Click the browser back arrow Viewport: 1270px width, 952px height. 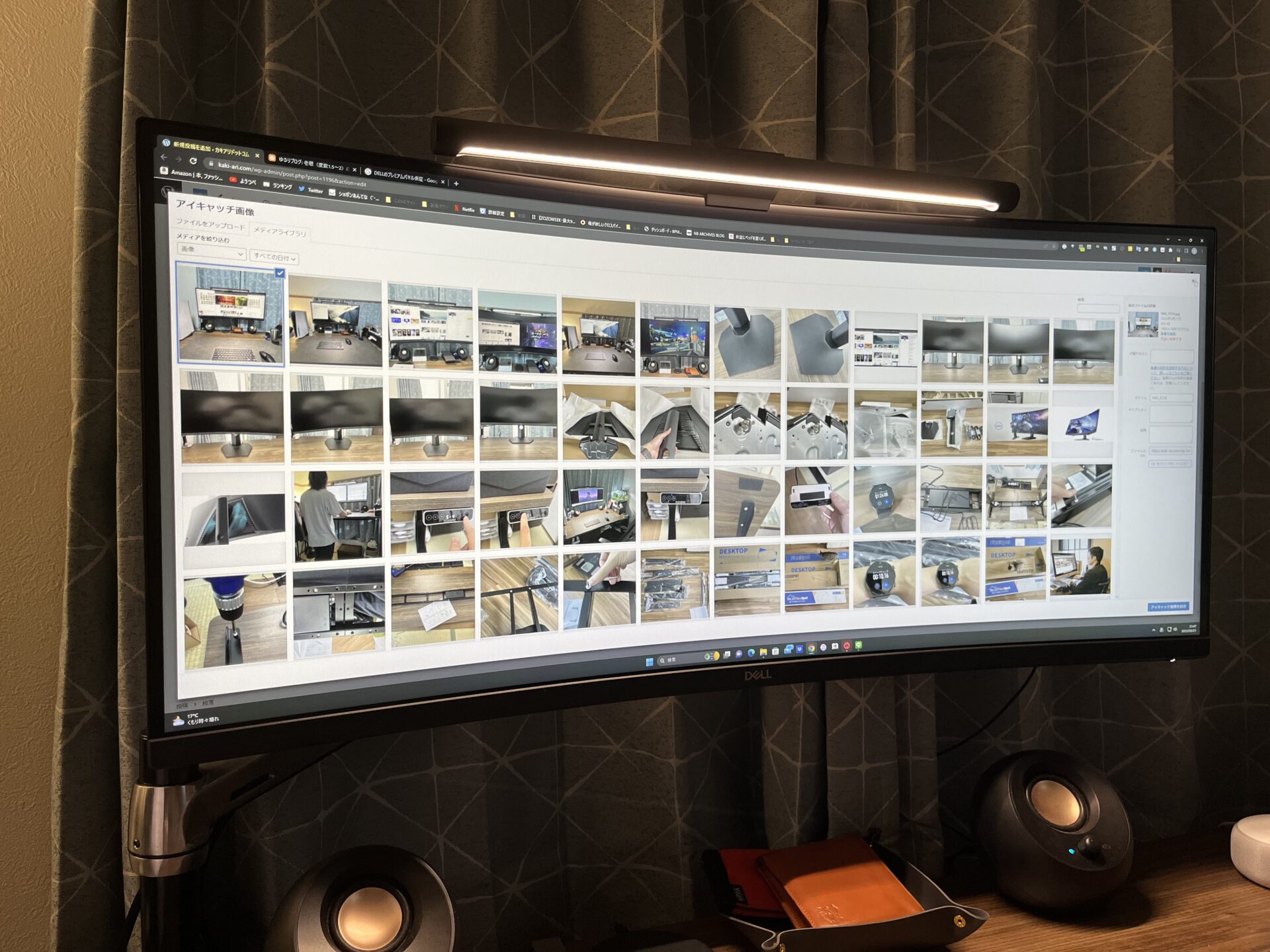click(x=164, y=157)
